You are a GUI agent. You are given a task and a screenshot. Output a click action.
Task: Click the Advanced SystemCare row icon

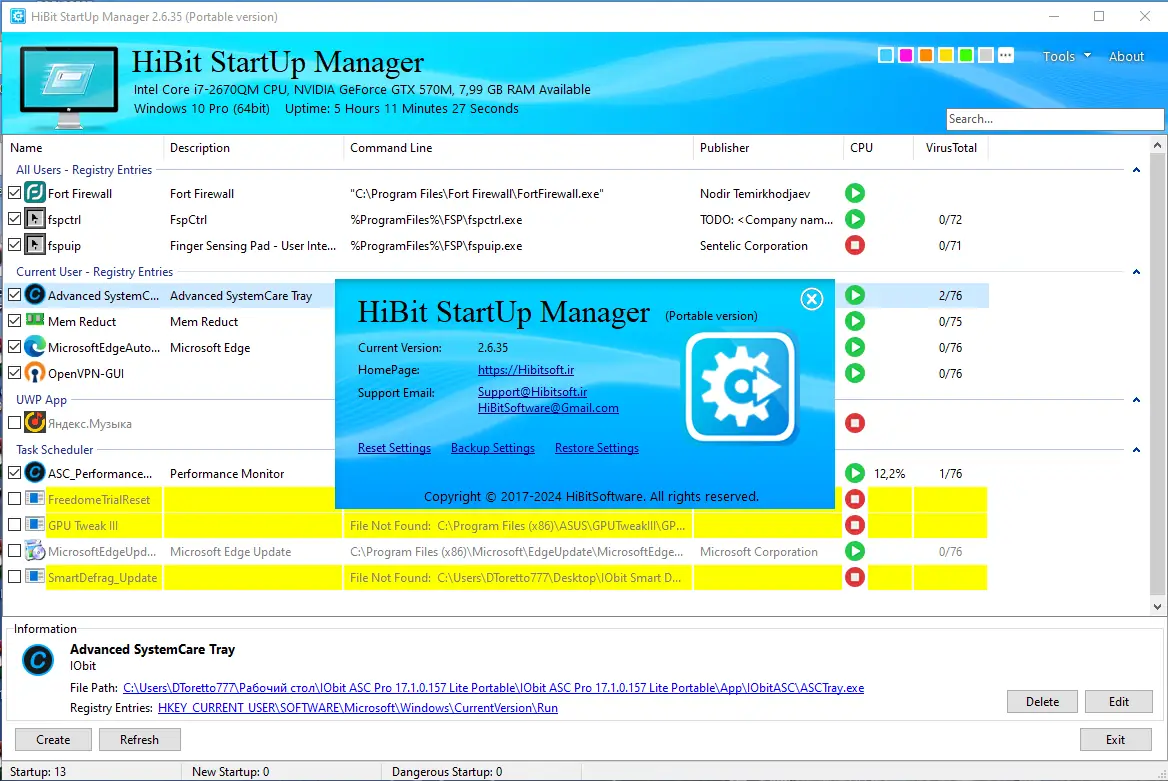coord(35,295)
